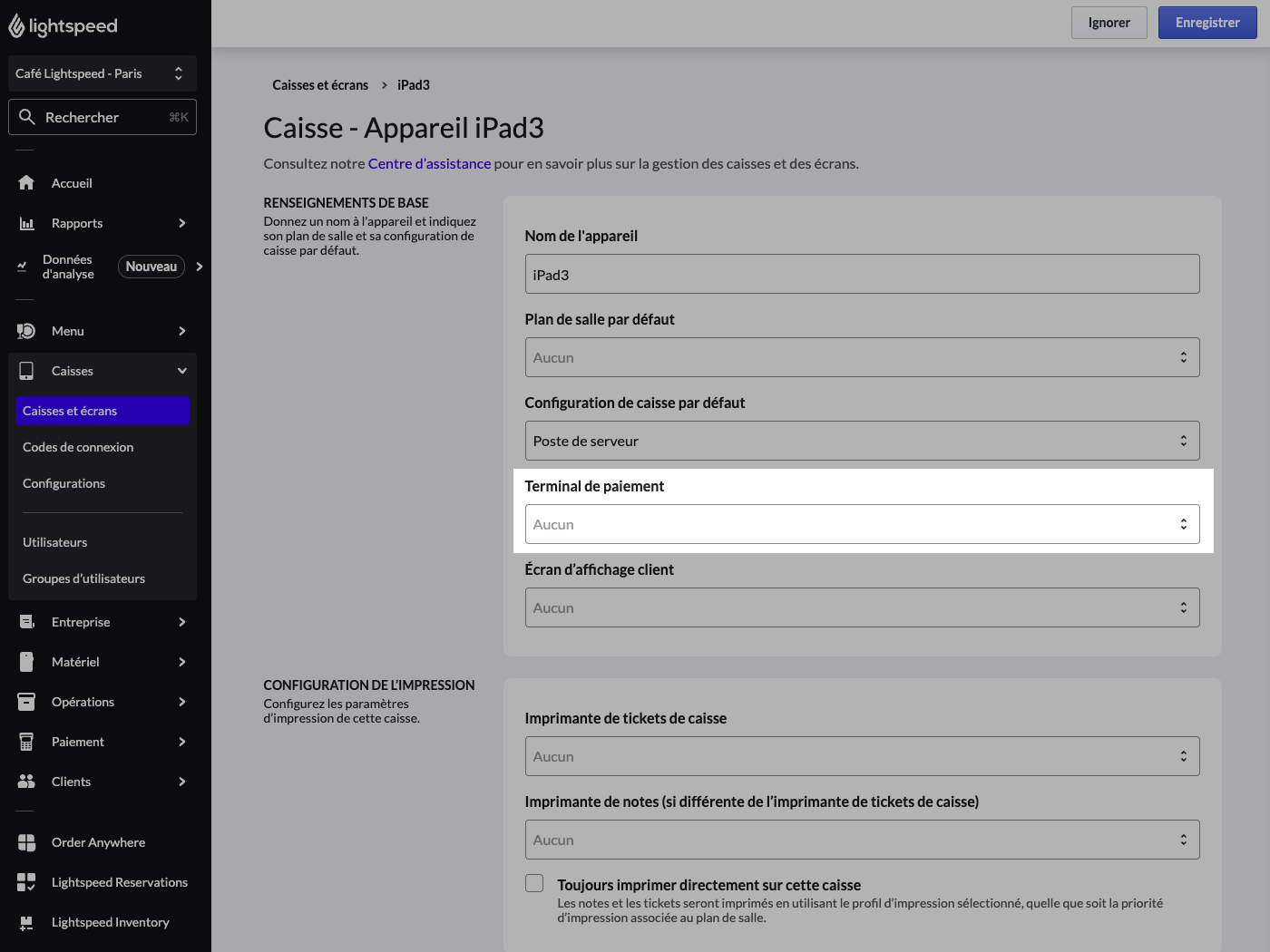Click the Rapports bar chart icon

click(26, 223)
